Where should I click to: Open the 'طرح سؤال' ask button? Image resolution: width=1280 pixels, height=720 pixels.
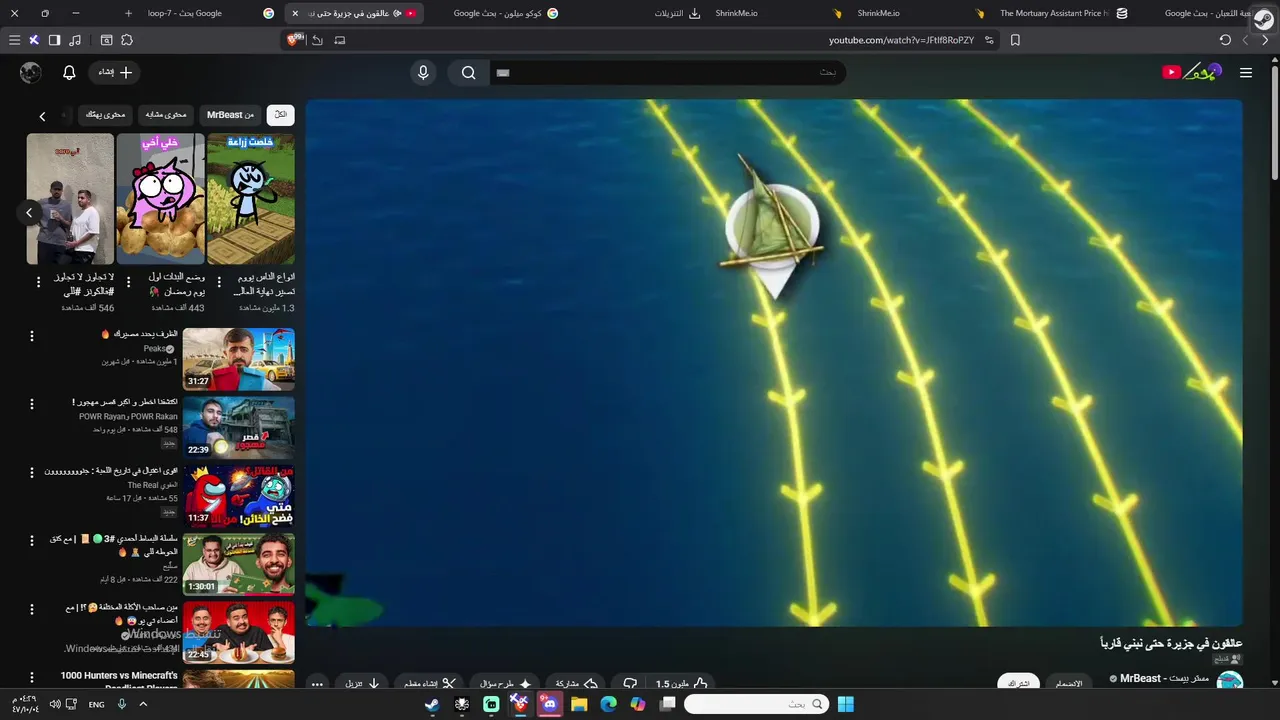[505, 684]
